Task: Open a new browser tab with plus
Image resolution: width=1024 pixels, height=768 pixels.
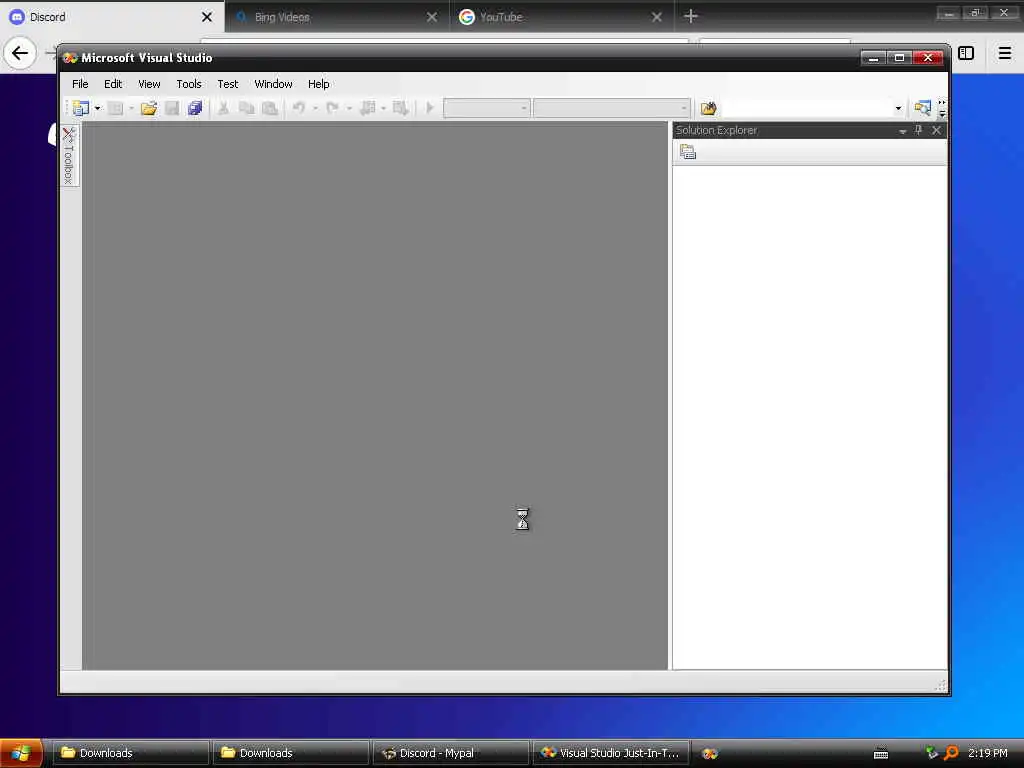Action: (x=691, y=16)
